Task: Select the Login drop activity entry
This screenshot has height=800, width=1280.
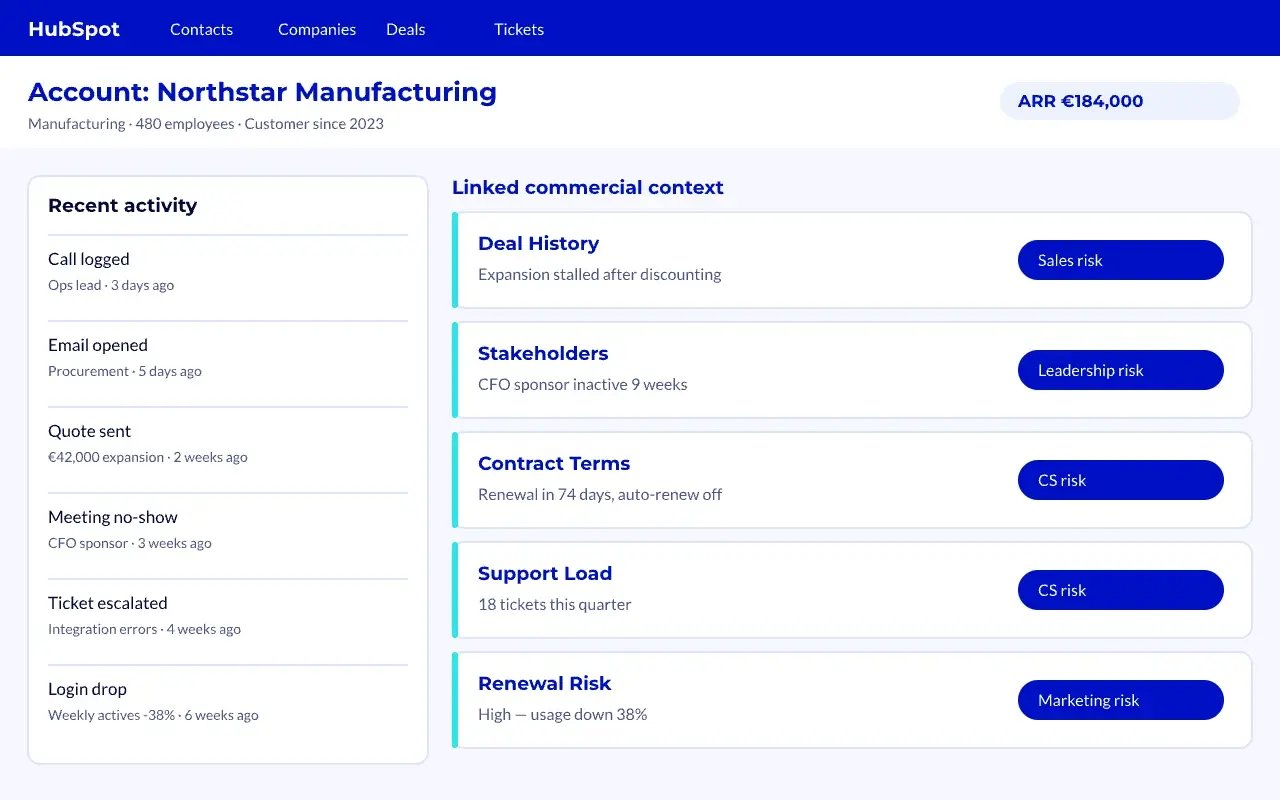Action: [x=228, y=701]
